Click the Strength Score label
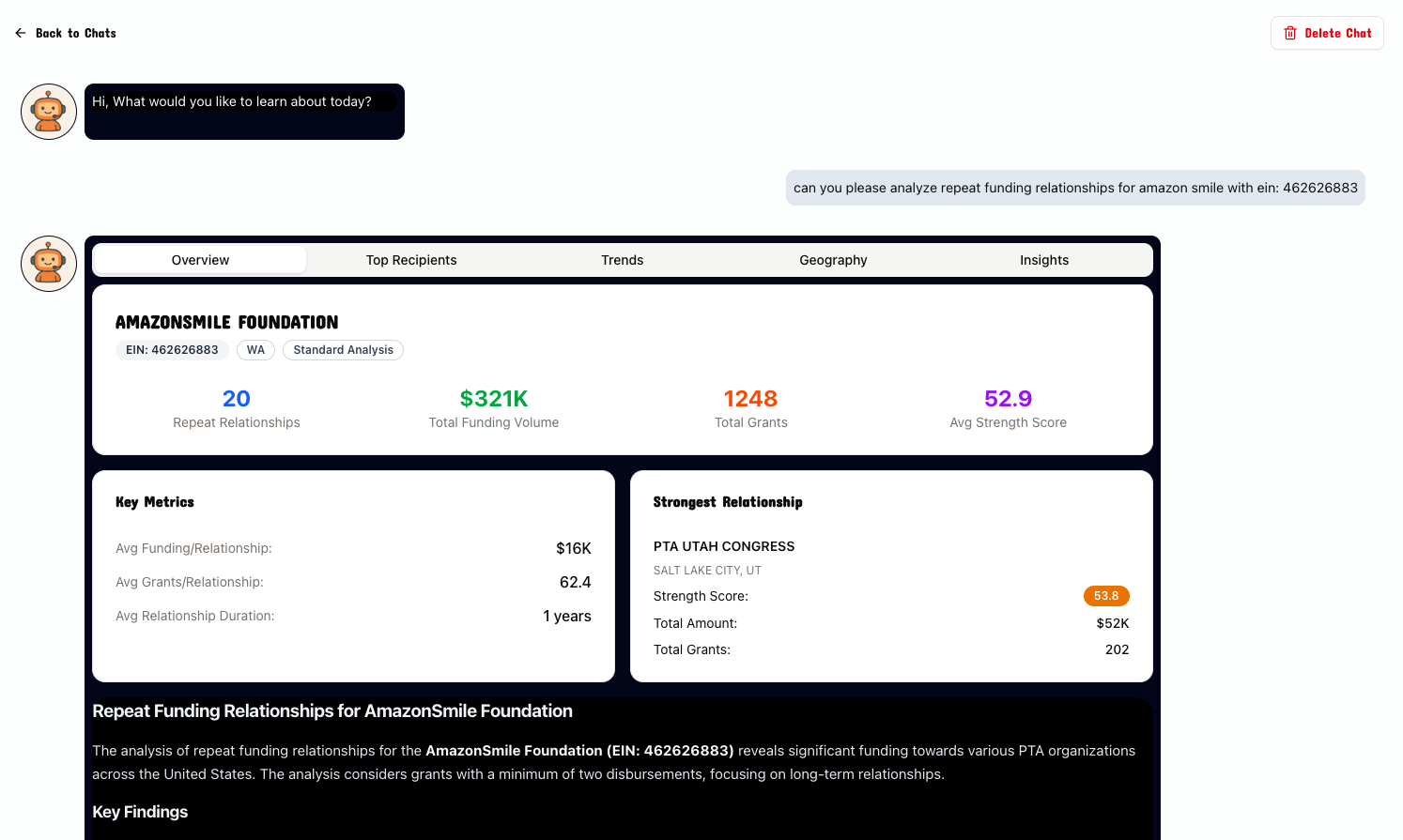Screen dimensions: 1403x840 [701, 596]
